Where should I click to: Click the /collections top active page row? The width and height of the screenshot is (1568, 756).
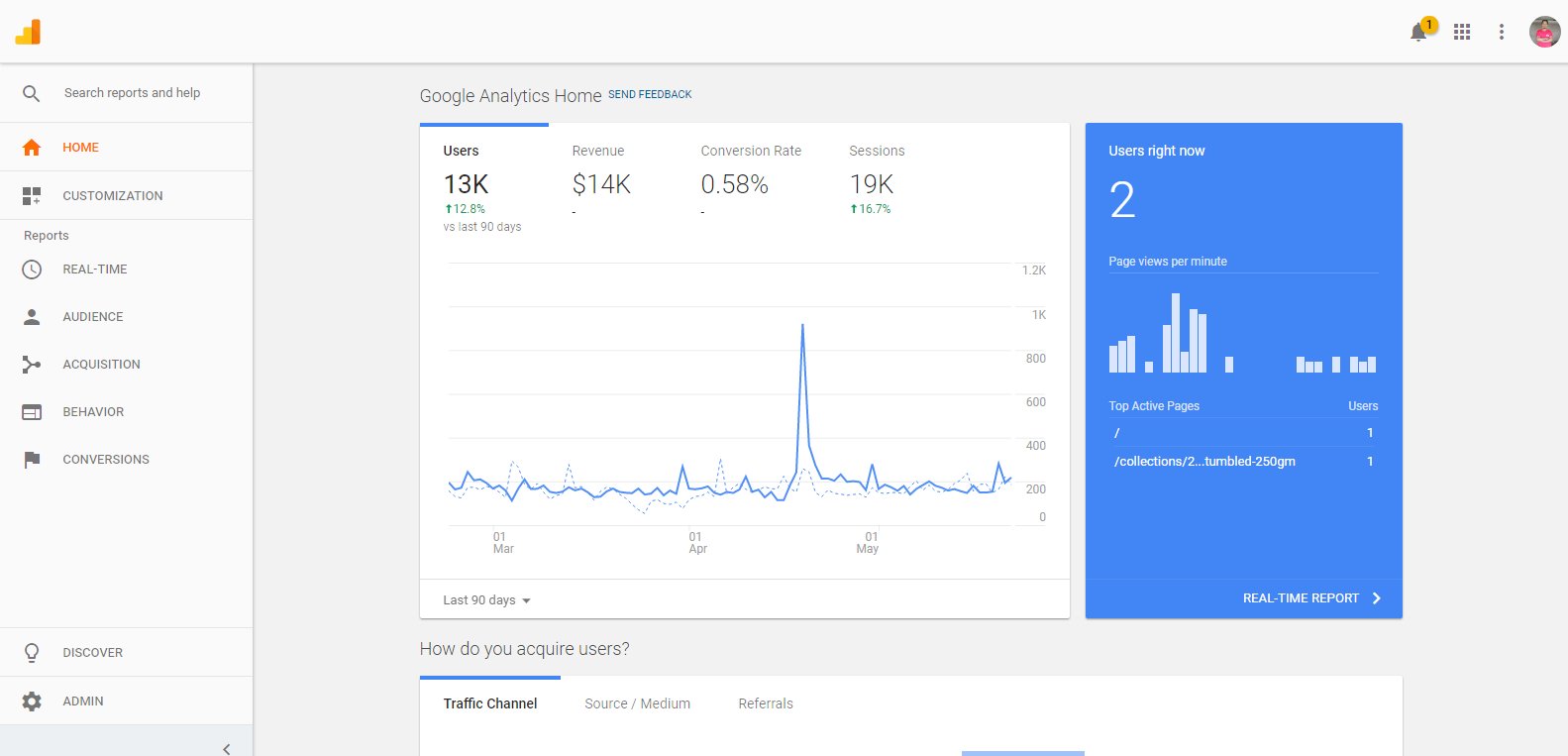(1204, 462)
